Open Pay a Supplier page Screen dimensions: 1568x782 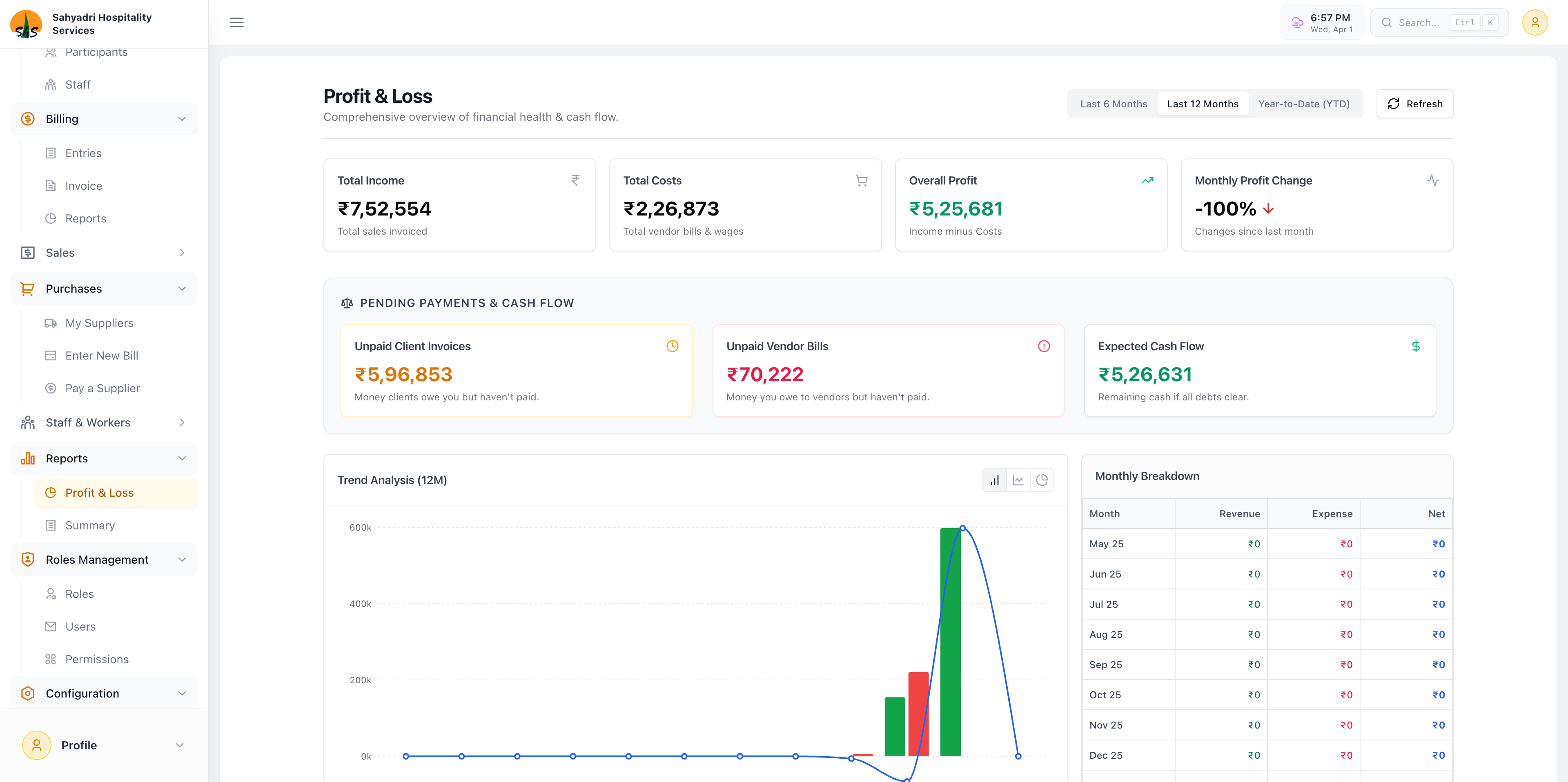tap(116, 388)
